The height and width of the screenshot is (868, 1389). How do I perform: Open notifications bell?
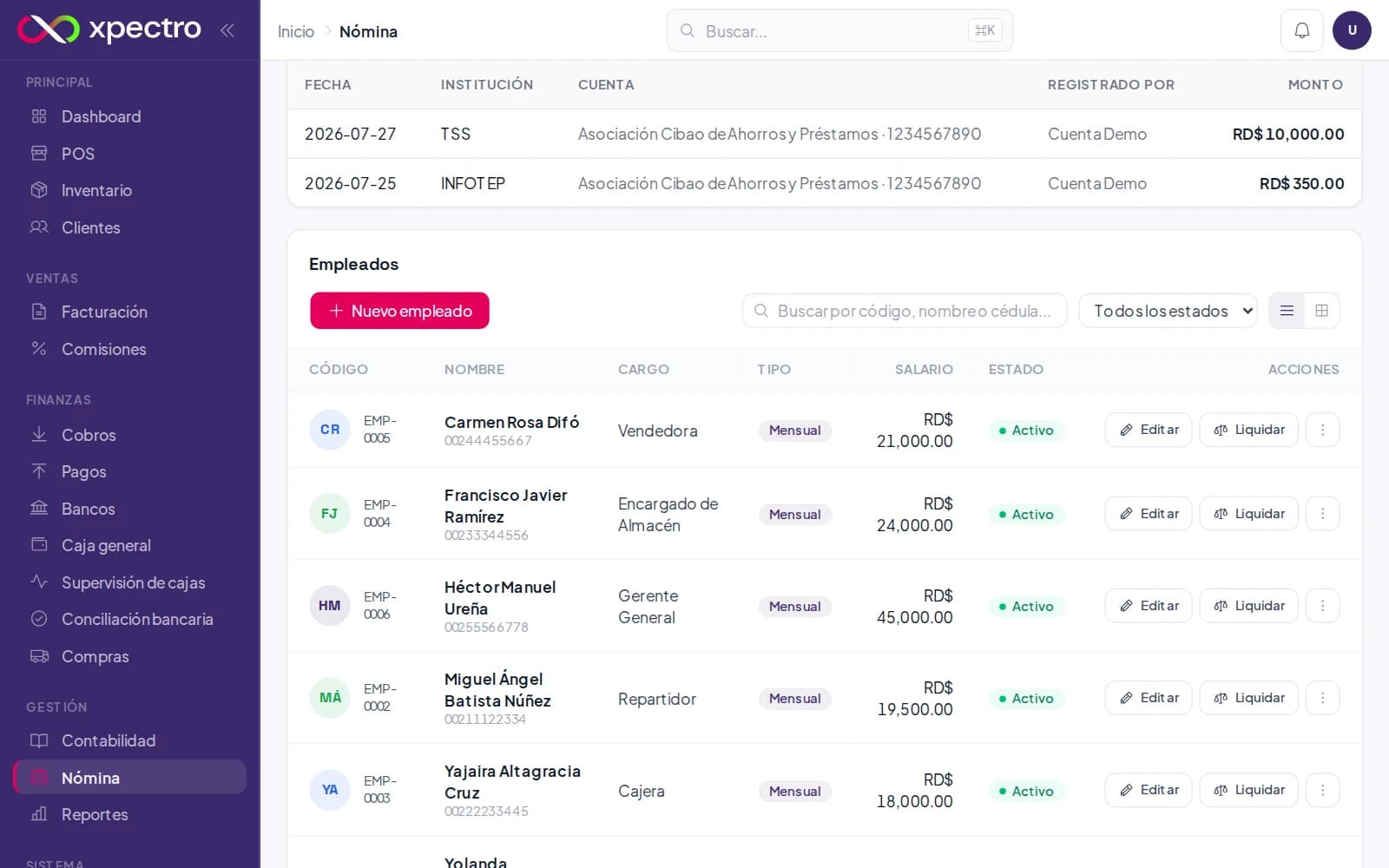[1301, 30]
